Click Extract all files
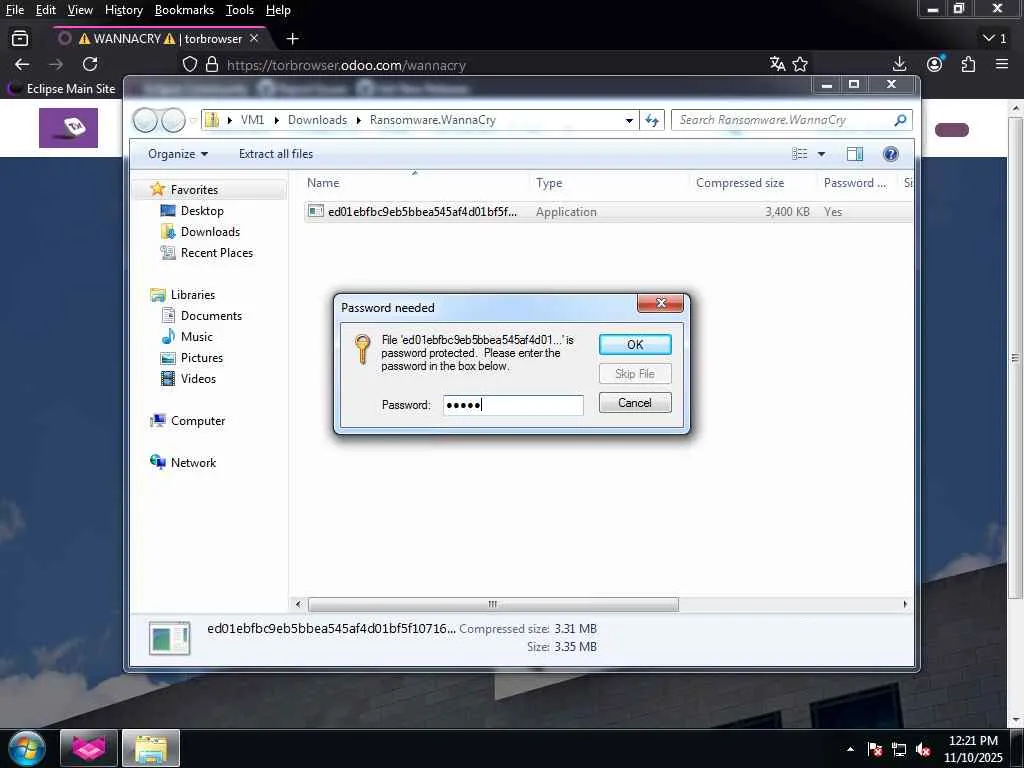The width and height of the screenshot is (1024, 768). 276,154
